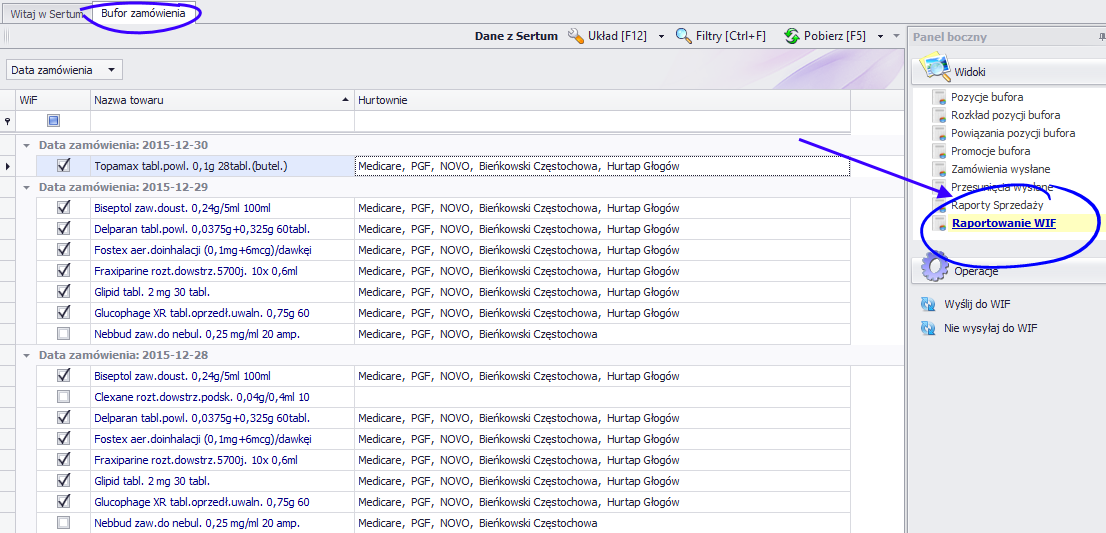Viewport: 1106px width, 533px height.
Task: Uncheck WiF checkbox for Topamax tabl.powl.
Action: click(x=64, y=166)
